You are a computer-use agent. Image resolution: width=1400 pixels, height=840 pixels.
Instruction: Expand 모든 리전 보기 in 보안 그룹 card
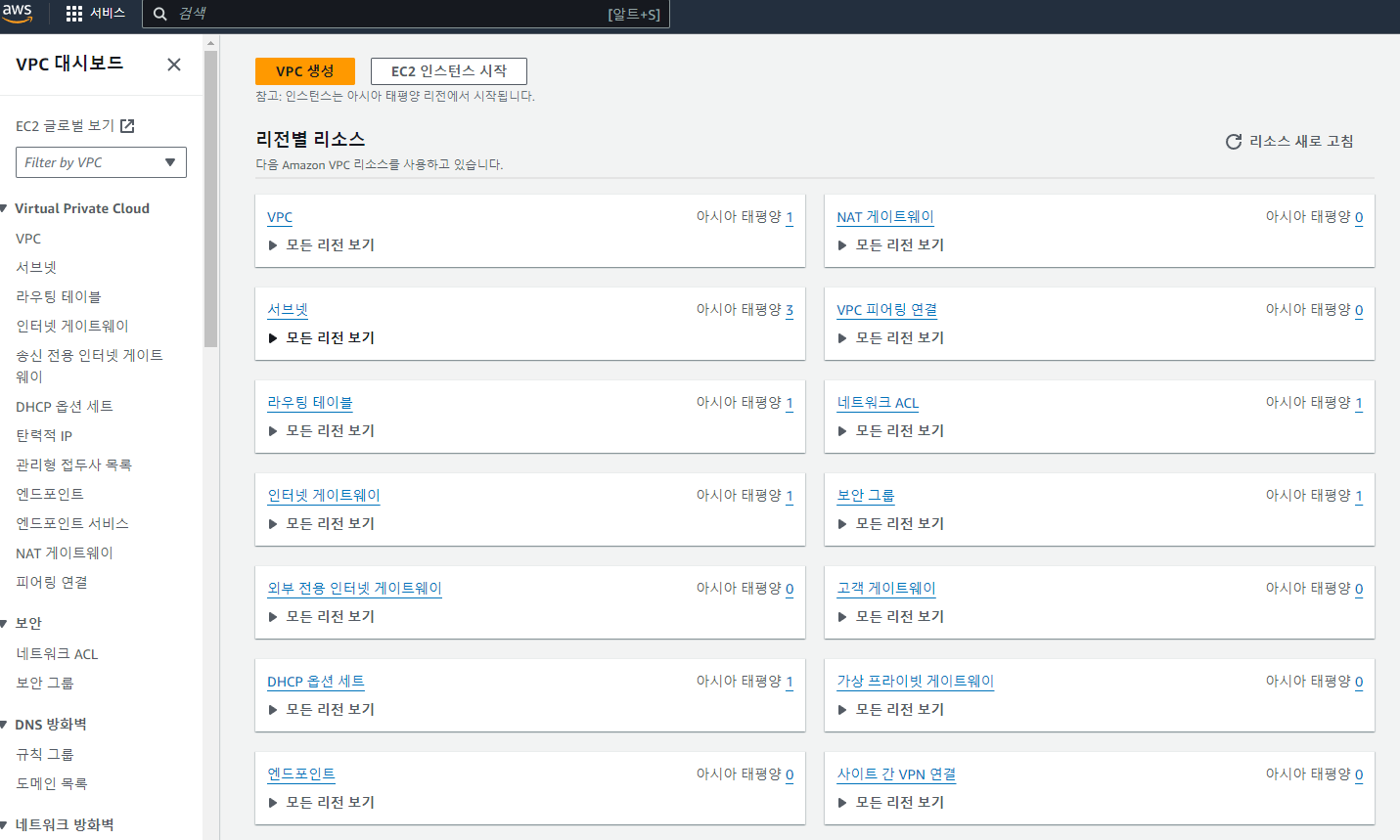[x=891, y=524]
